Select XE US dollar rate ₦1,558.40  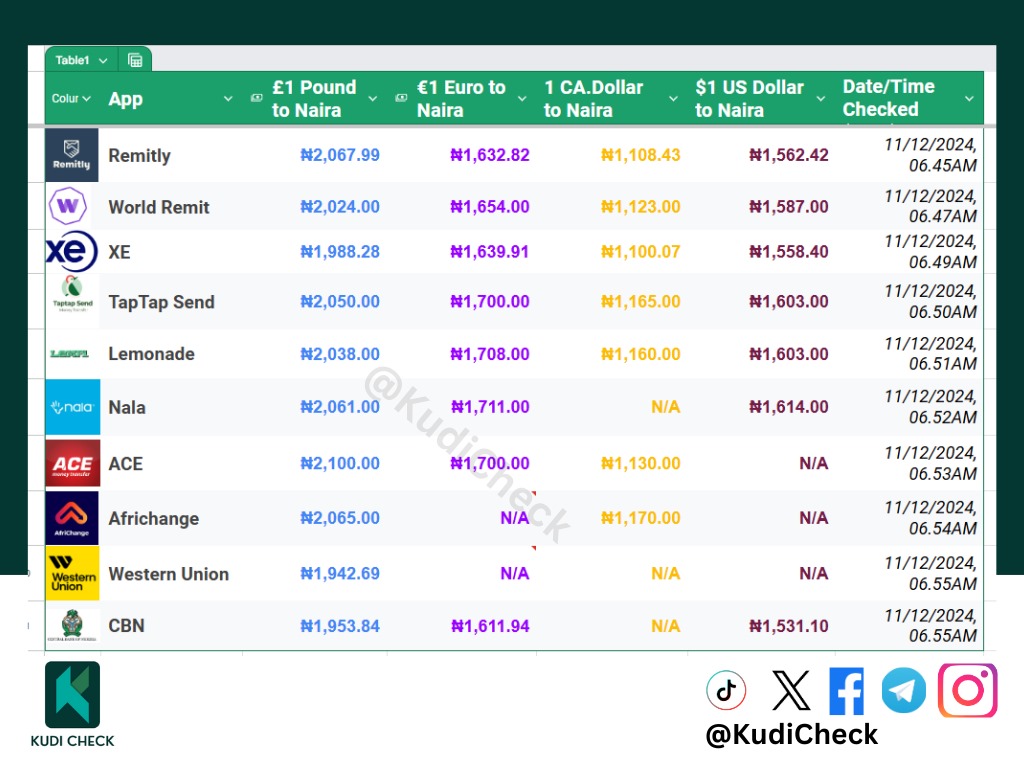tap(788, 252)
